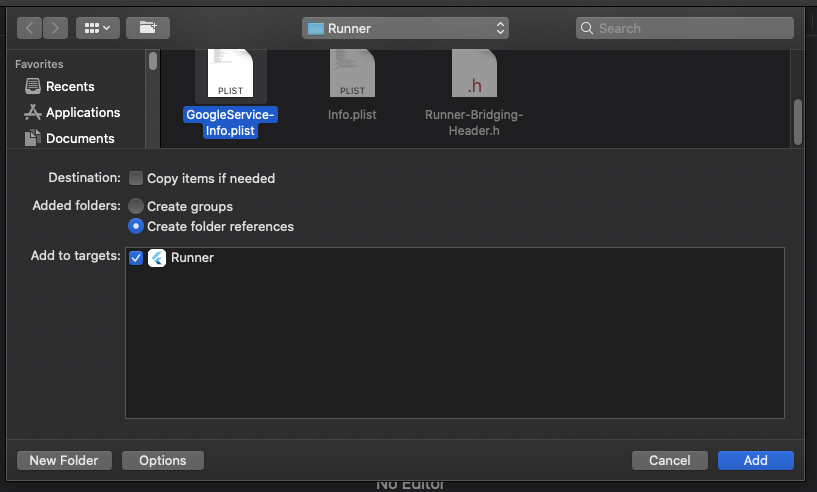Create a new folder via toolbar icon
Screen dimensions: 817x492
pyautogui.click(x=147, y=28)
